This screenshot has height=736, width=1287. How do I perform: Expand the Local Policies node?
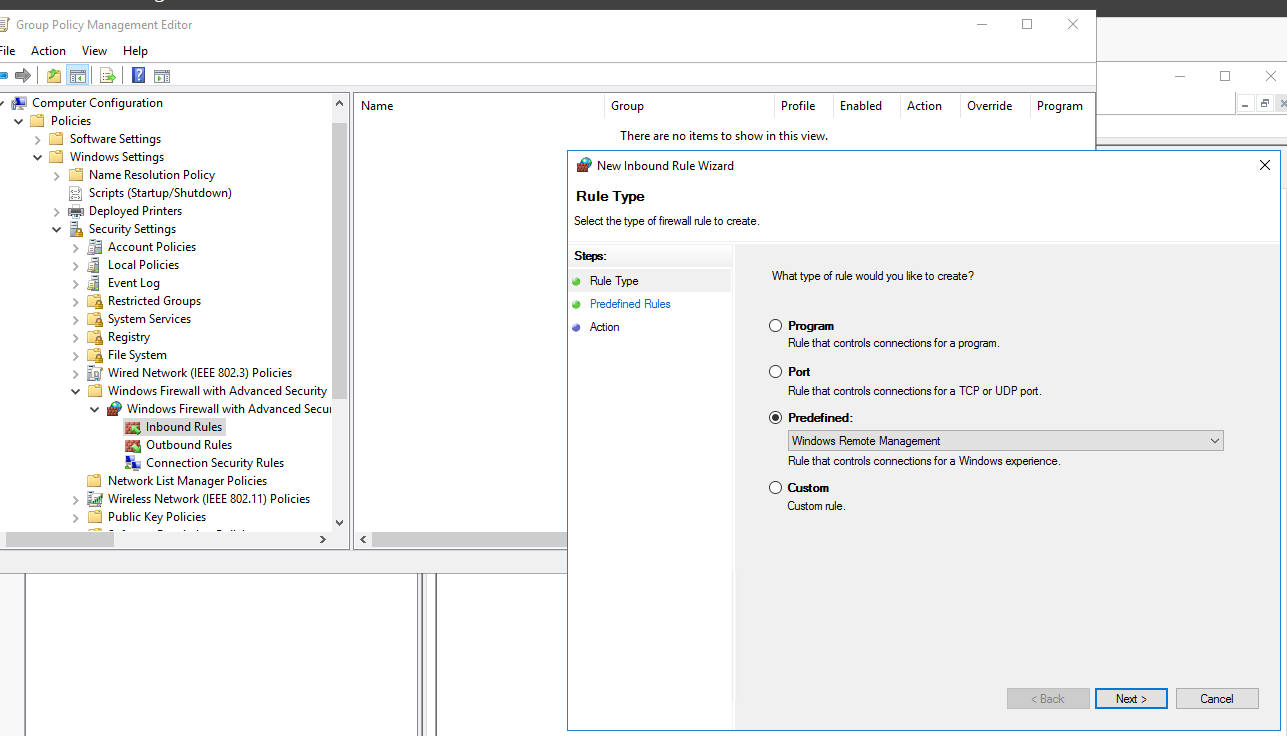point(76,265)
